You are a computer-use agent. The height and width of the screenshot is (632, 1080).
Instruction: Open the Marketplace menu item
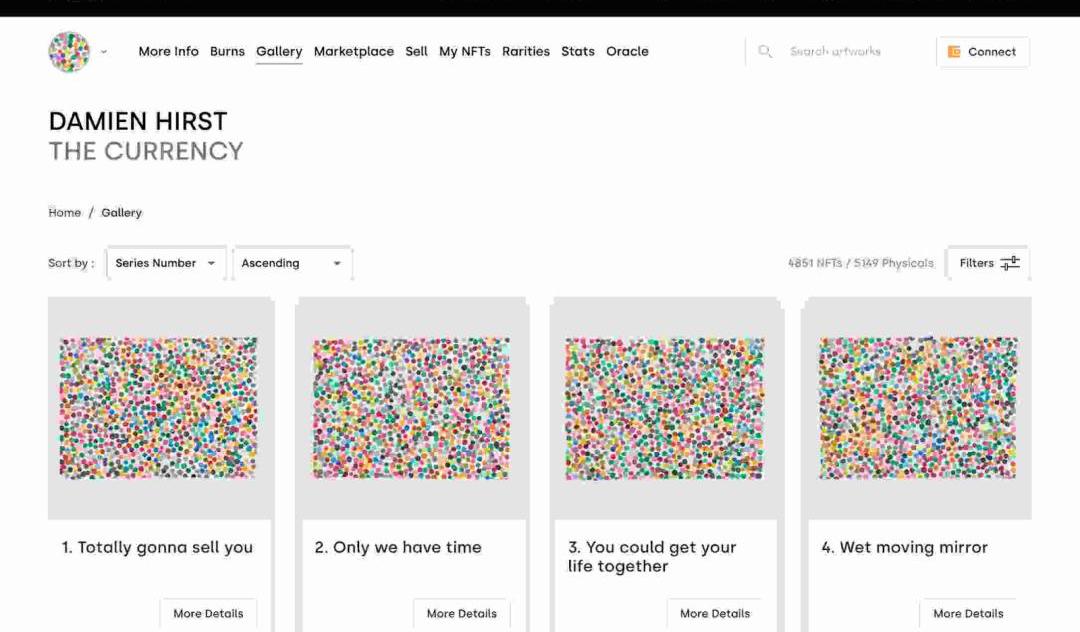[354, 52]
